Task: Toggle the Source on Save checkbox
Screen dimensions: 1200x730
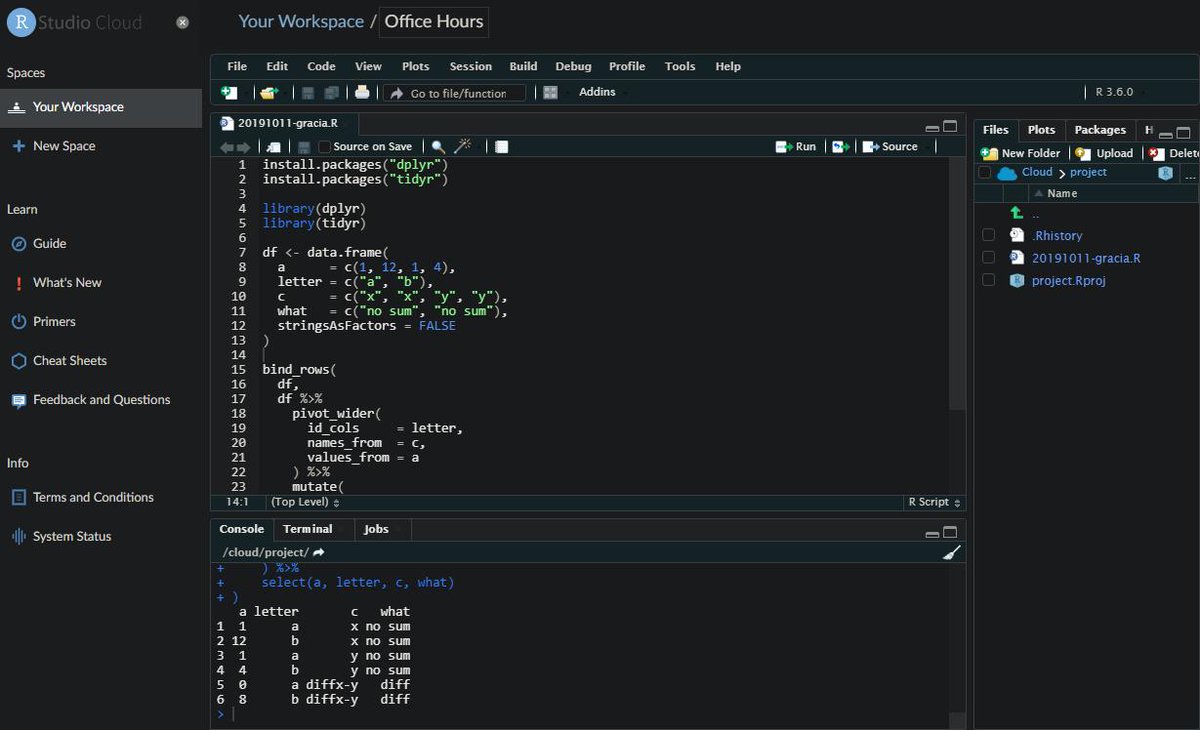Action: click(x=324, y=147)
